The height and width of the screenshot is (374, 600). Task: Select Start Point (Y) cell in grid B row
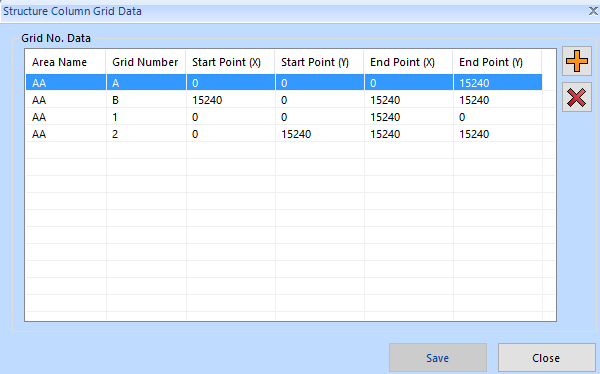(x=320, y=100)
